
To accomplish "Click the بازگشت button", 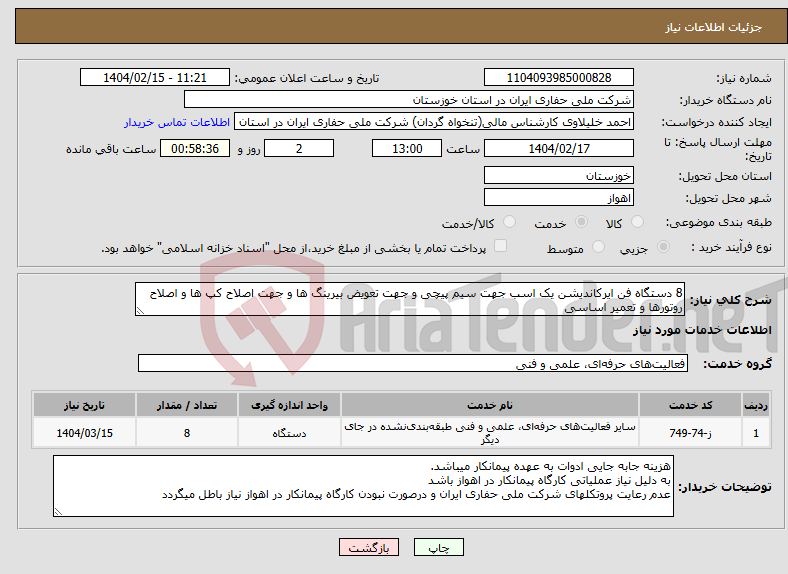I will (369, 547).
